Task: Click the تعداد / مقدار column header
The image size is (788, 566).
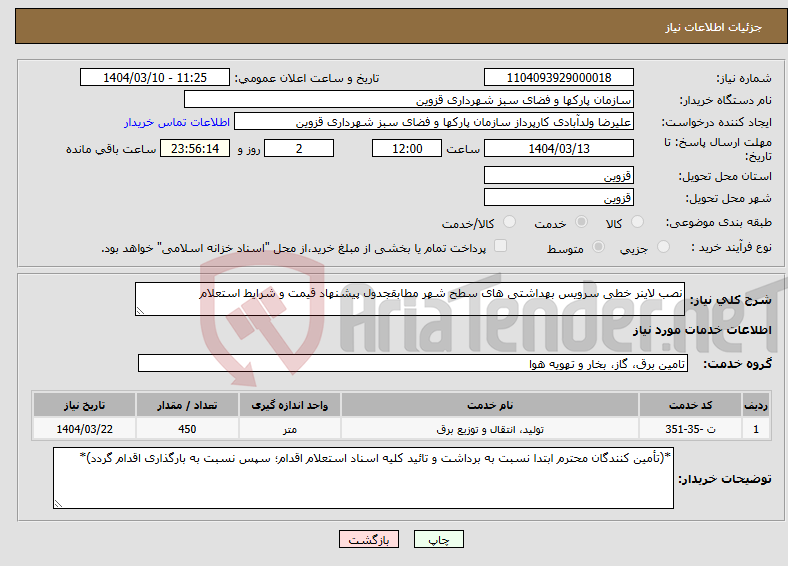Action: (187, 405)
